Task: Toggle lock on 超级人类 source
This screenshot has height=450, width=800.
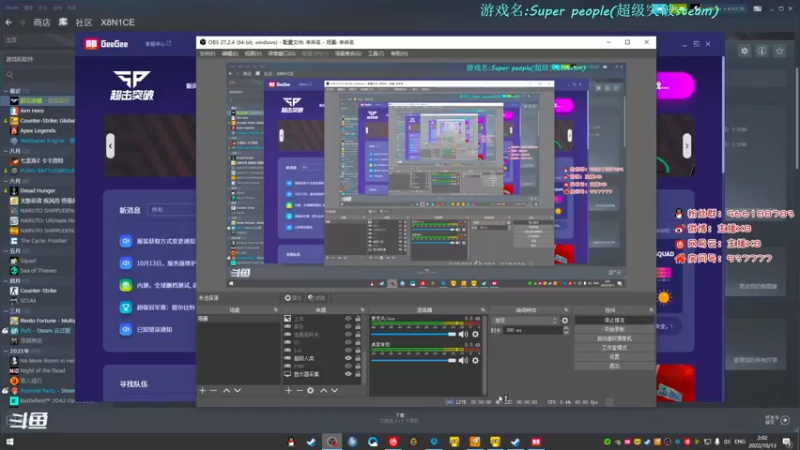Action: [x=358, y=358]
